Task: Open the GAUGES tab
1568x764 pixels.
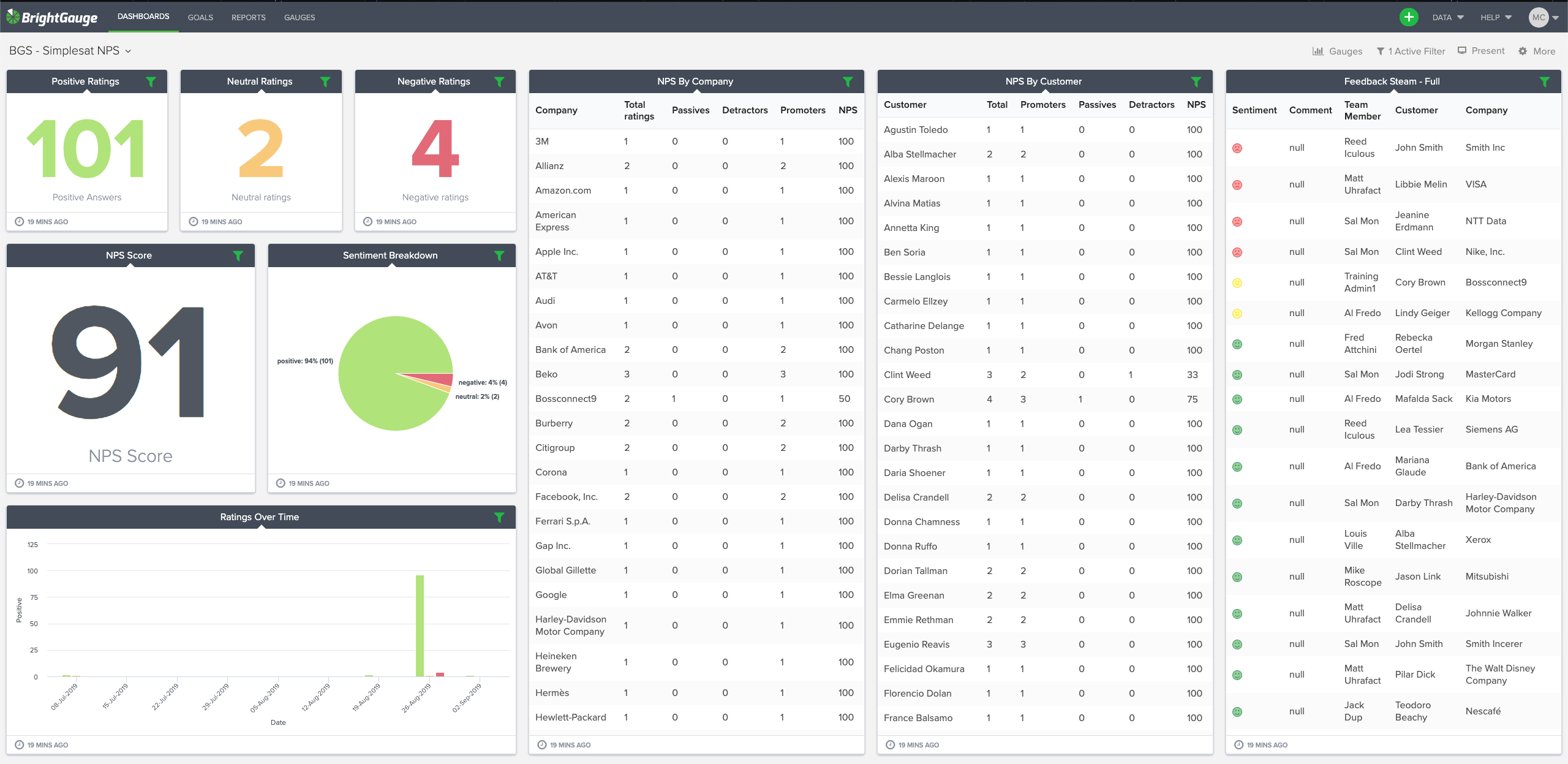Action: 300,17
